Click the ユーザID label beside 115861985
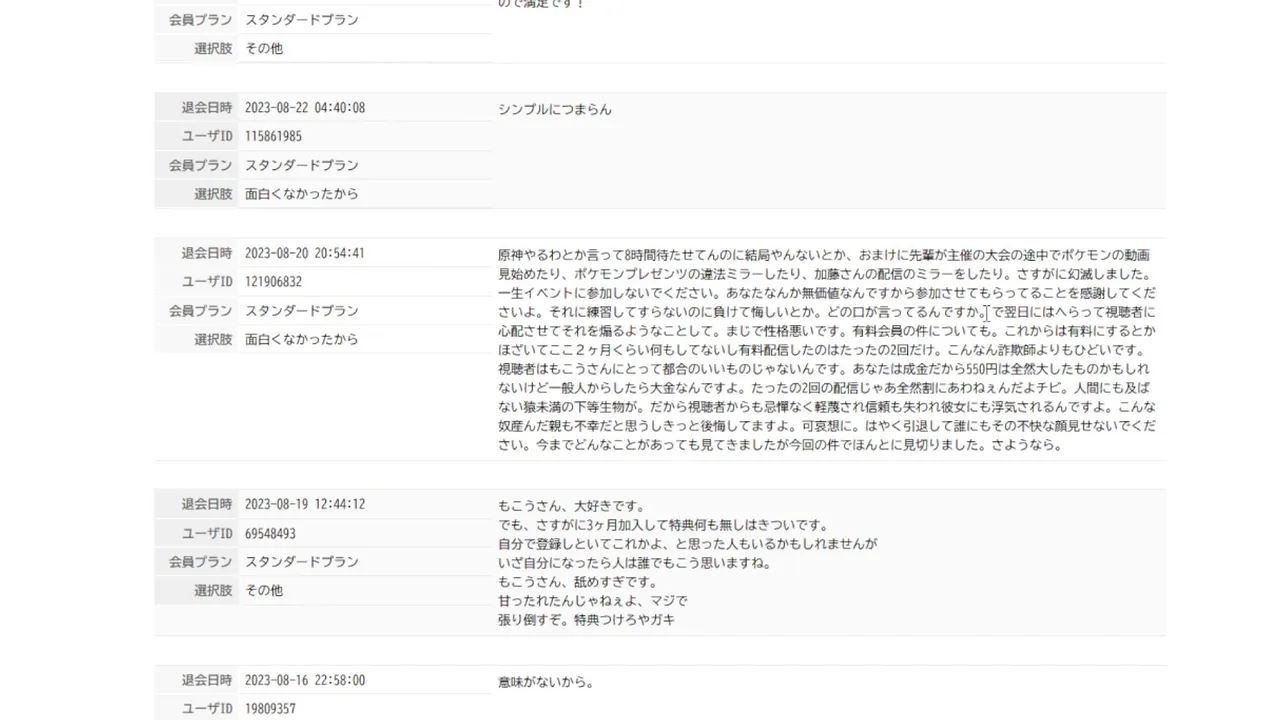 (207, 137)
